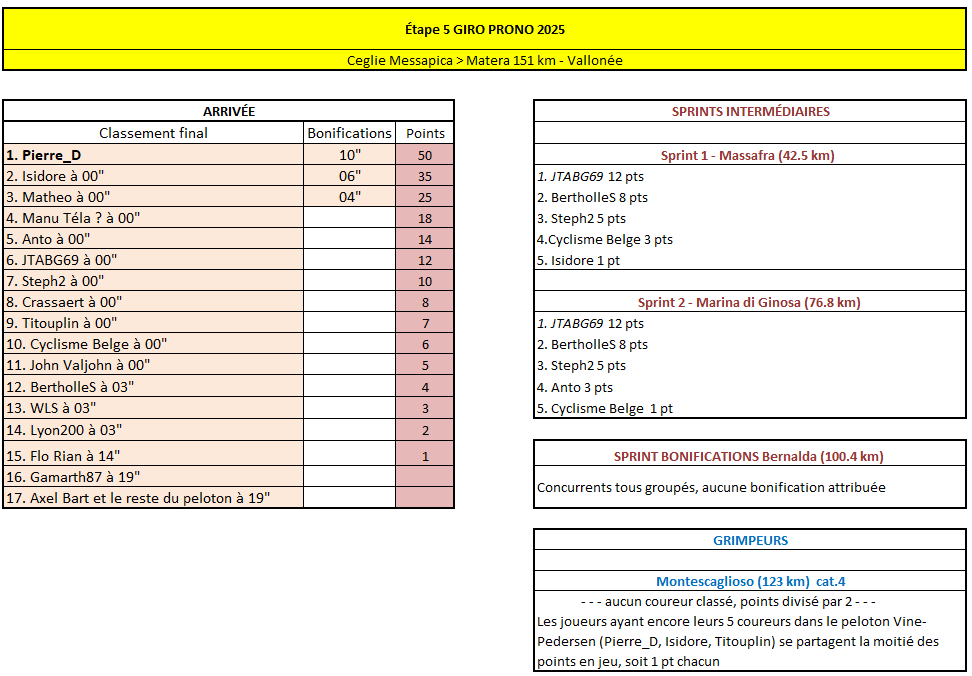The height and width of the screenshot is (676, 972).
Task: Click the 10" bonification cell
Action: 349,155
